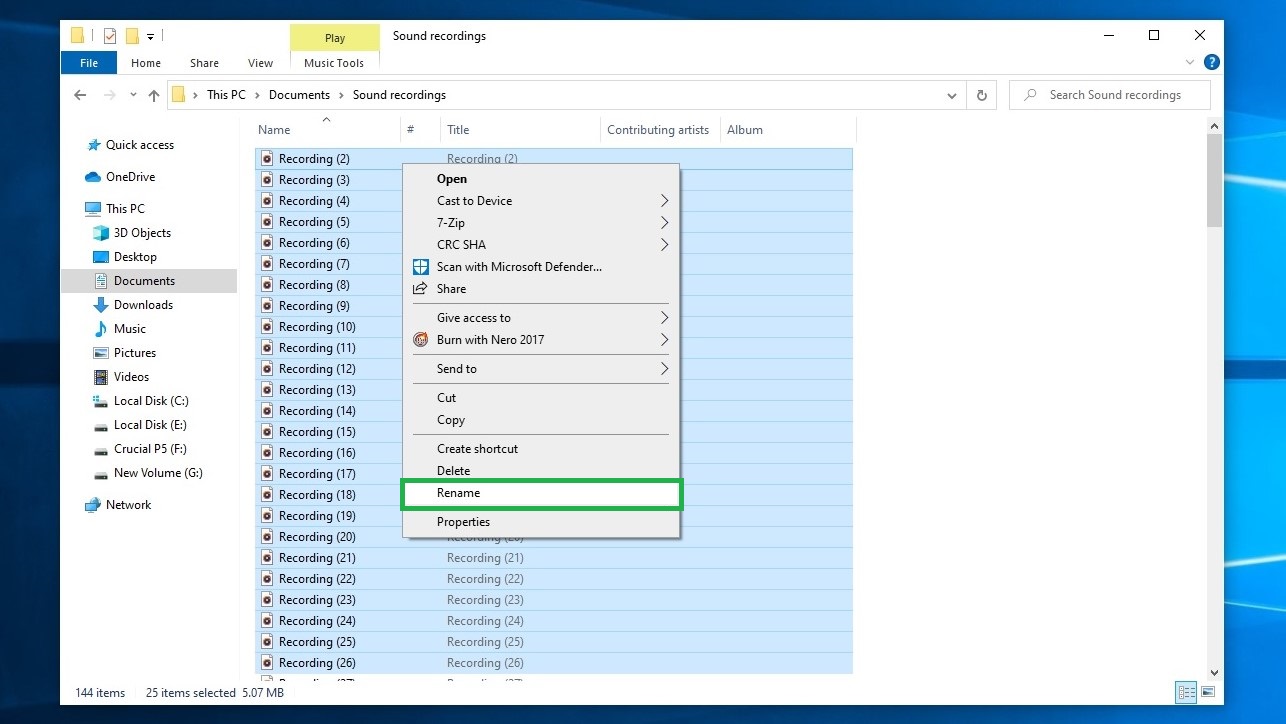Screen dimensions: 1286x724
Task: Click the Music note icon in sidebar
Action: pos(101,329)
